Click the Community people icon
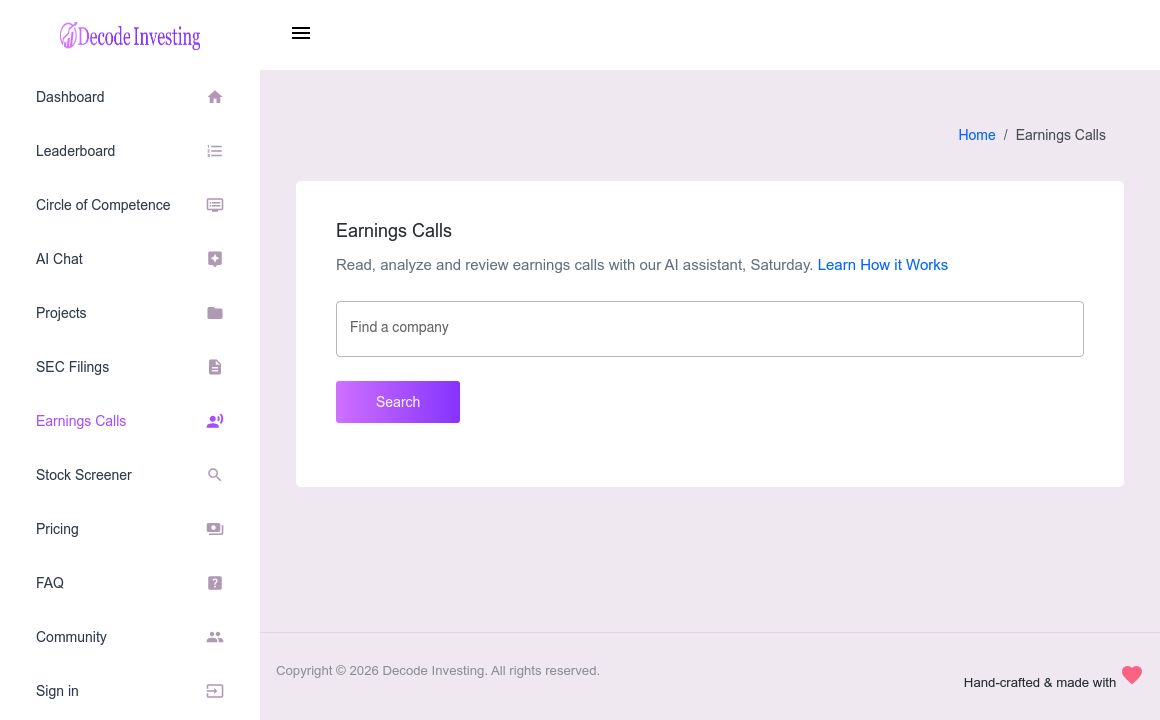Viewport: 1160px width, 720px height. click(215, 637)
